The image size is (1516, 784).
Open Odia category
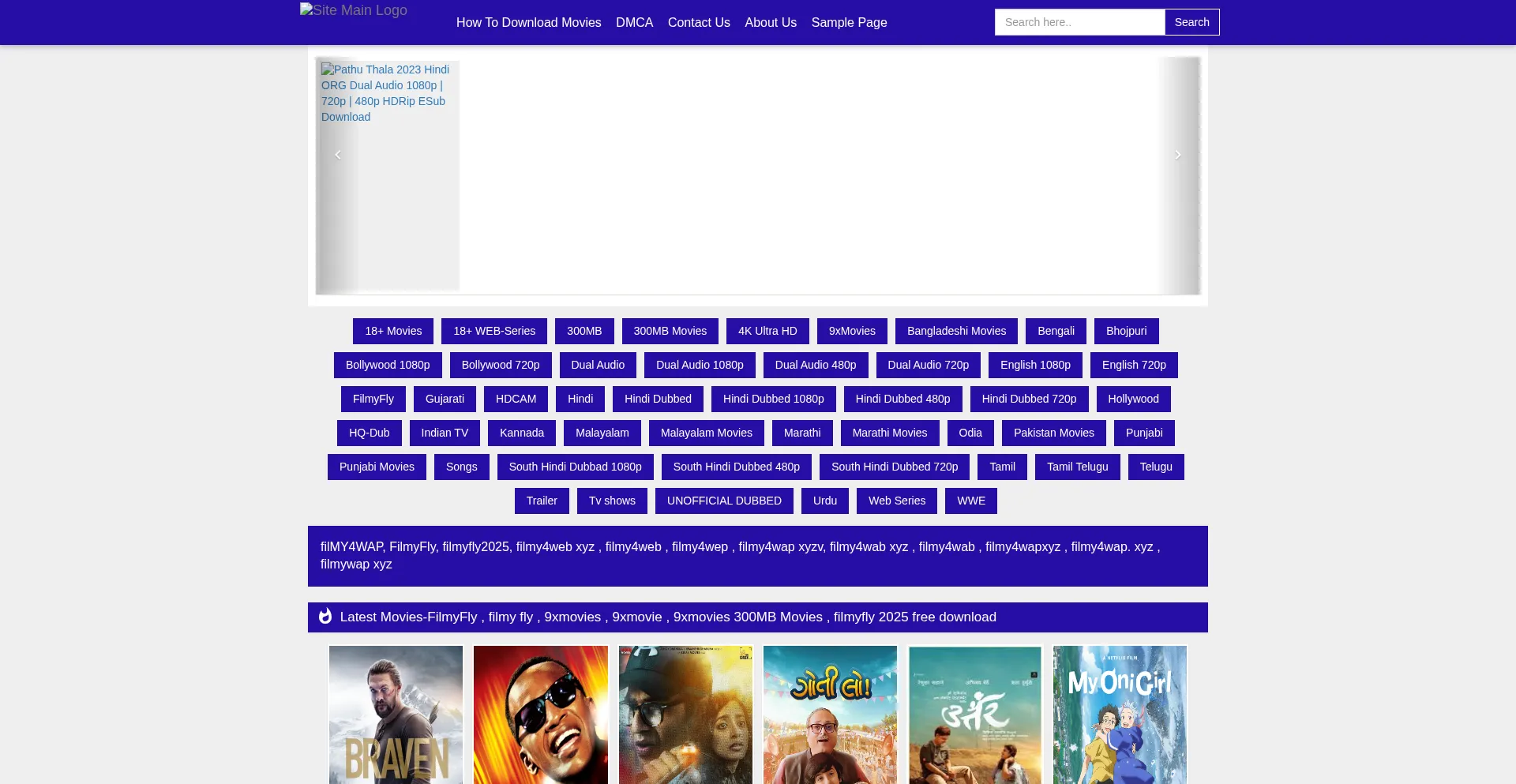pos(970,433)
